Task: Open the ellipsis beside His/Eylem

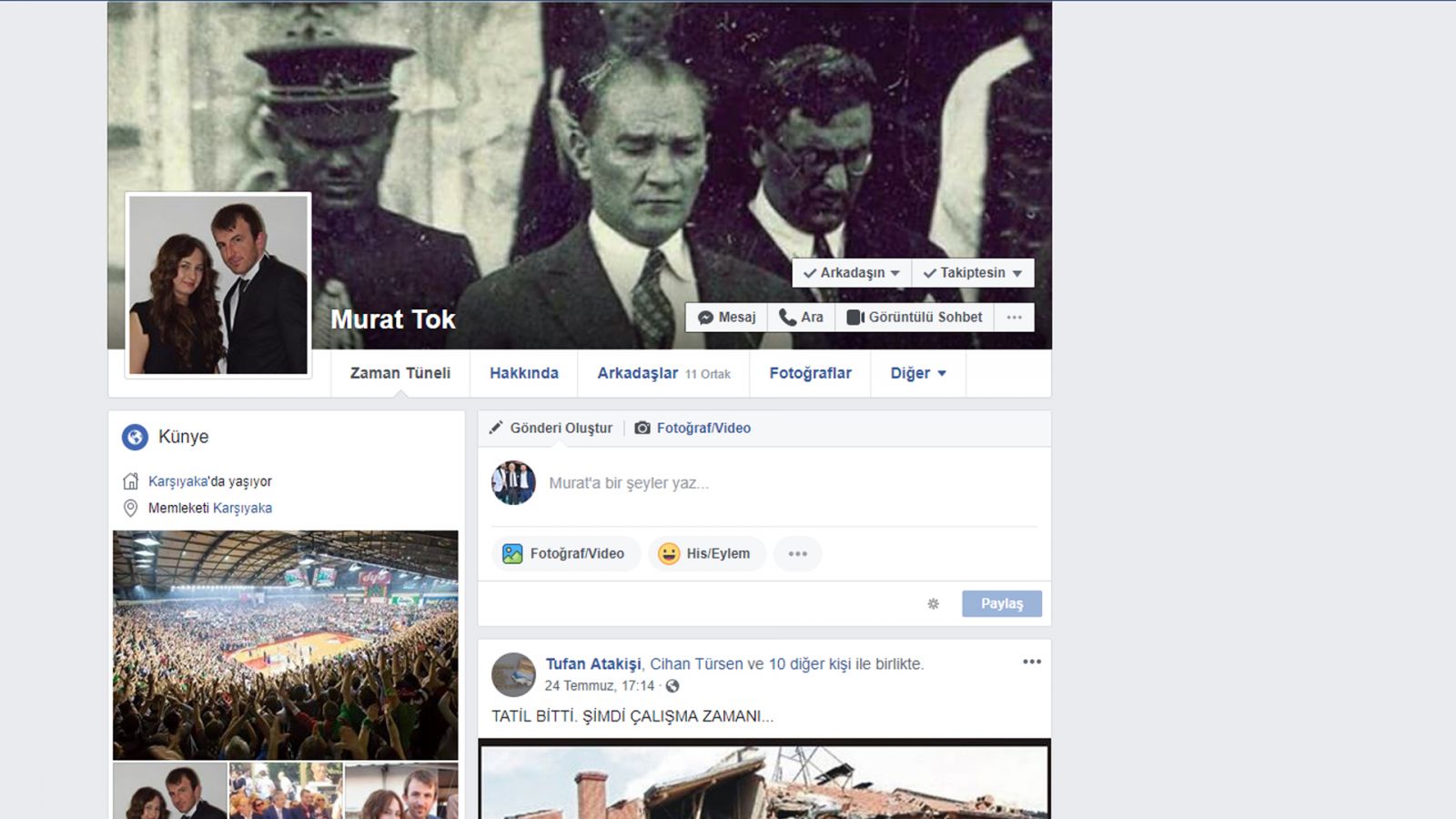Action: (x=797, y=553)
